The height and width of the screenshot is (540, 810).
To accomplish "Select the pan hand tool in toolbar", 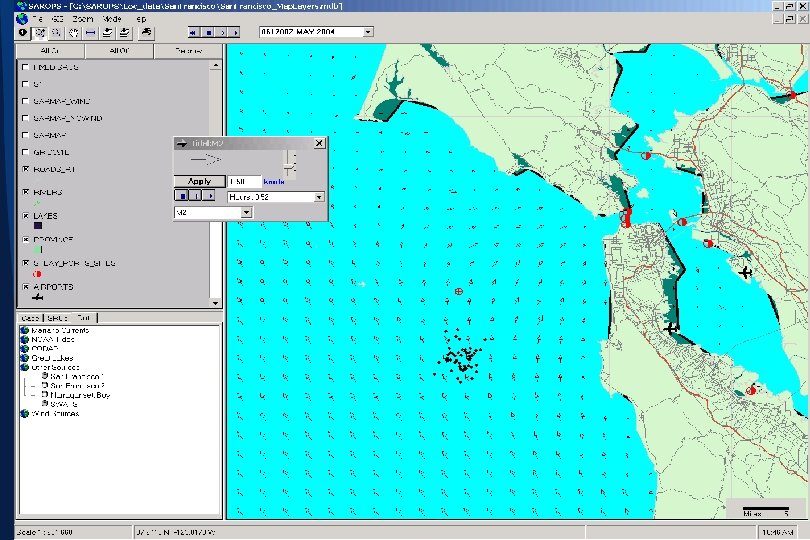I will [73, 32].
